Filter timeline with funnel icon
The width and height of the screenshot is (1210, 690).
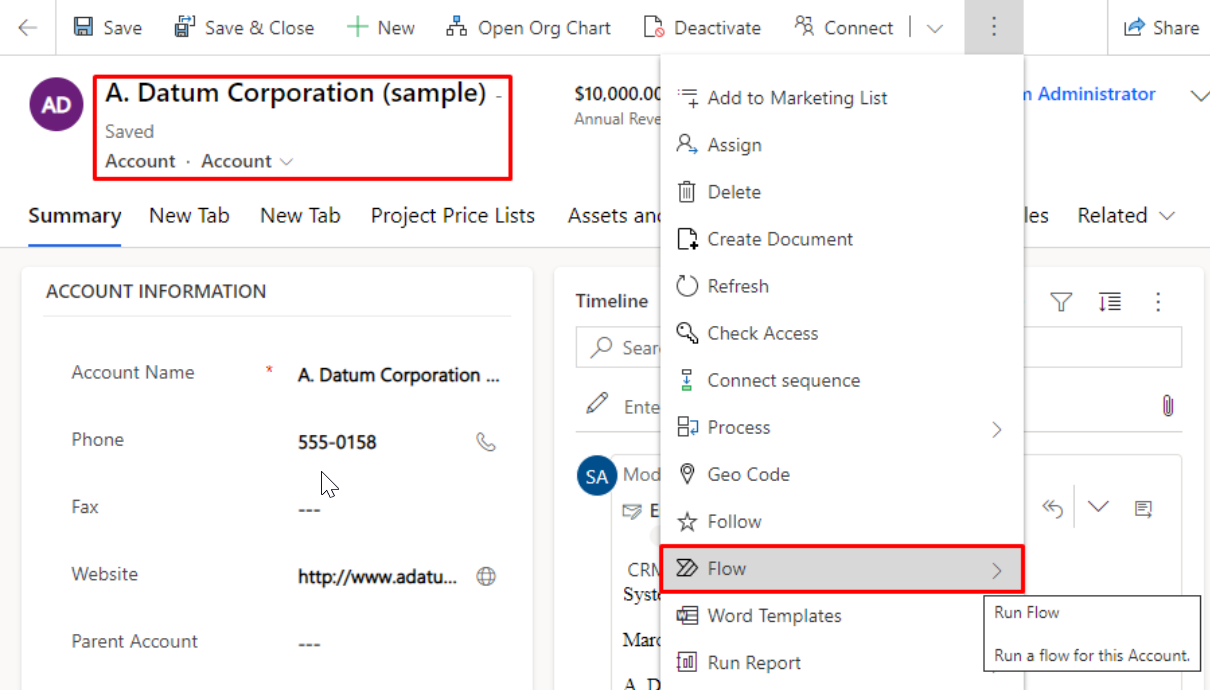tap(1061, 302)
